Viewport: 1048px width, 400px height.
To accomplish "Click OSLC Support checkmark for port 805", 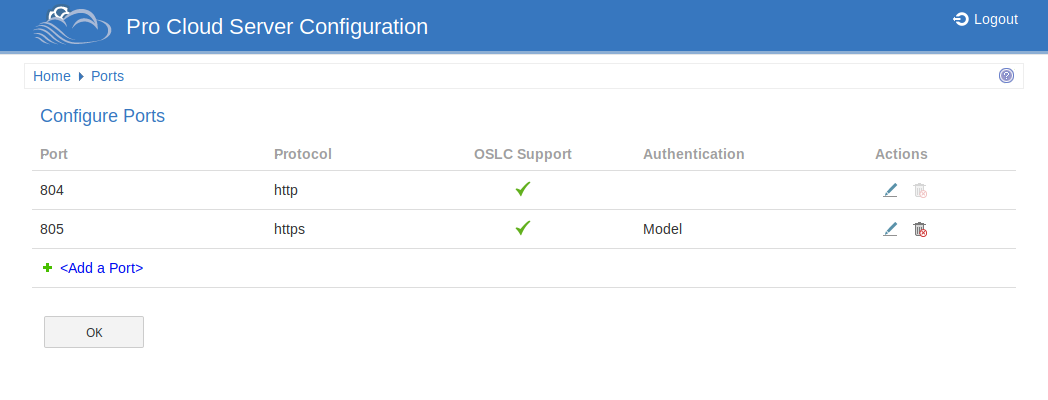I will coord(522,228).
